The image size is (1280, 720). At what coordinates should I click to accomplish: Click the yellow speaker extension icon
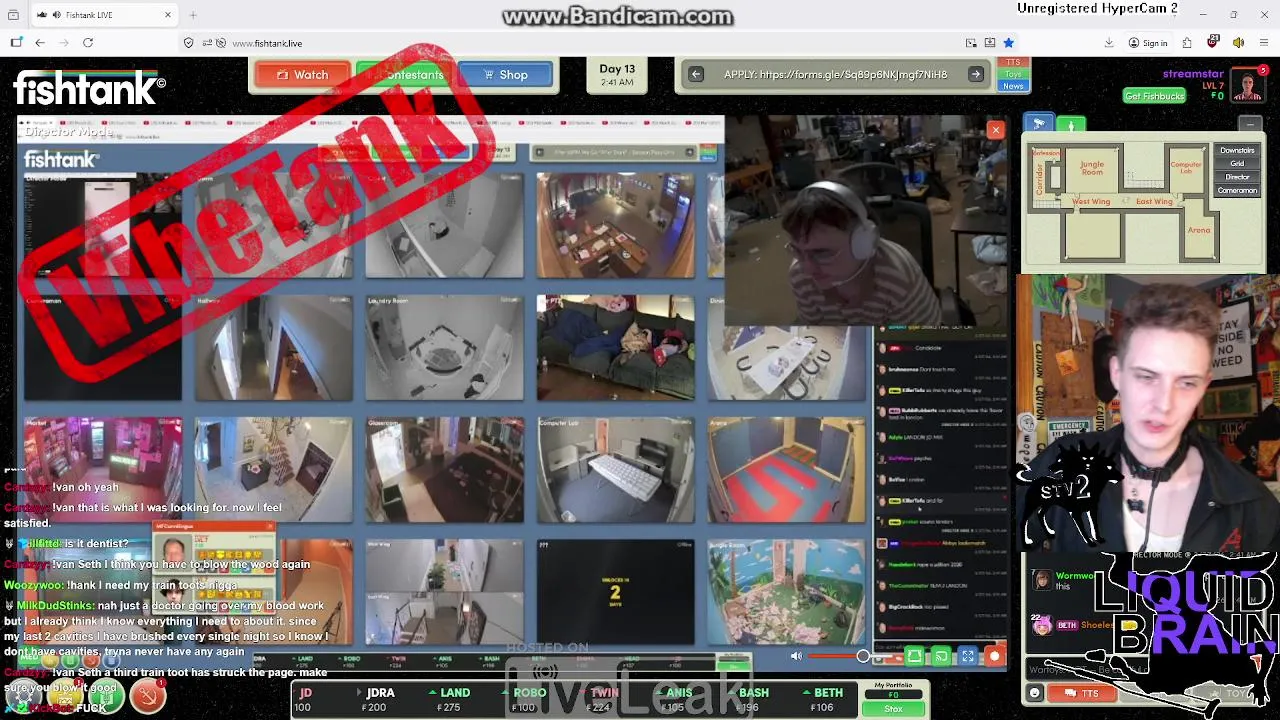click(x=1238, y=43)
